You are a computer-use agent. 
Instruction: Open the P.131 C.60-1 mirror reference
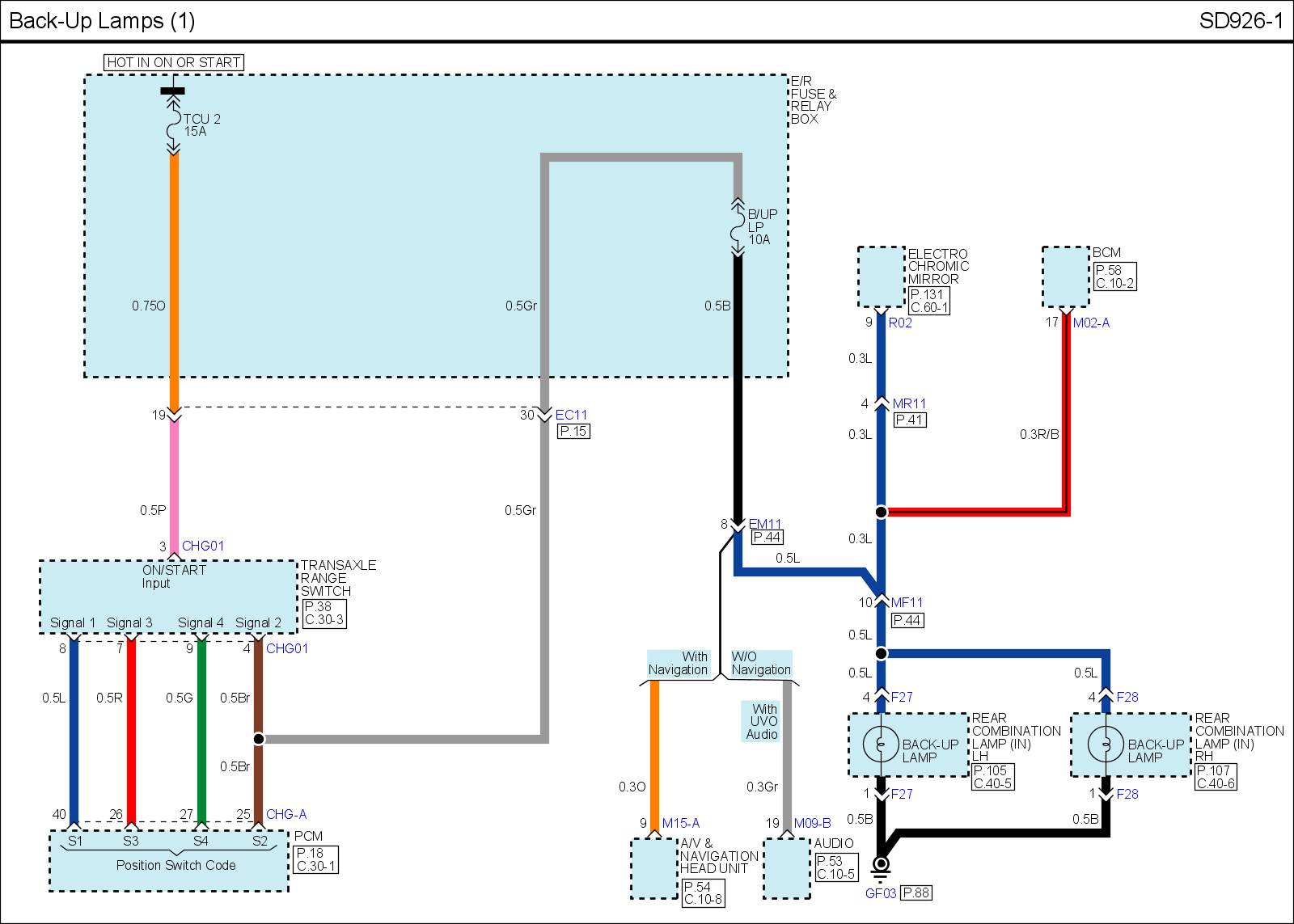click(929, 301)
